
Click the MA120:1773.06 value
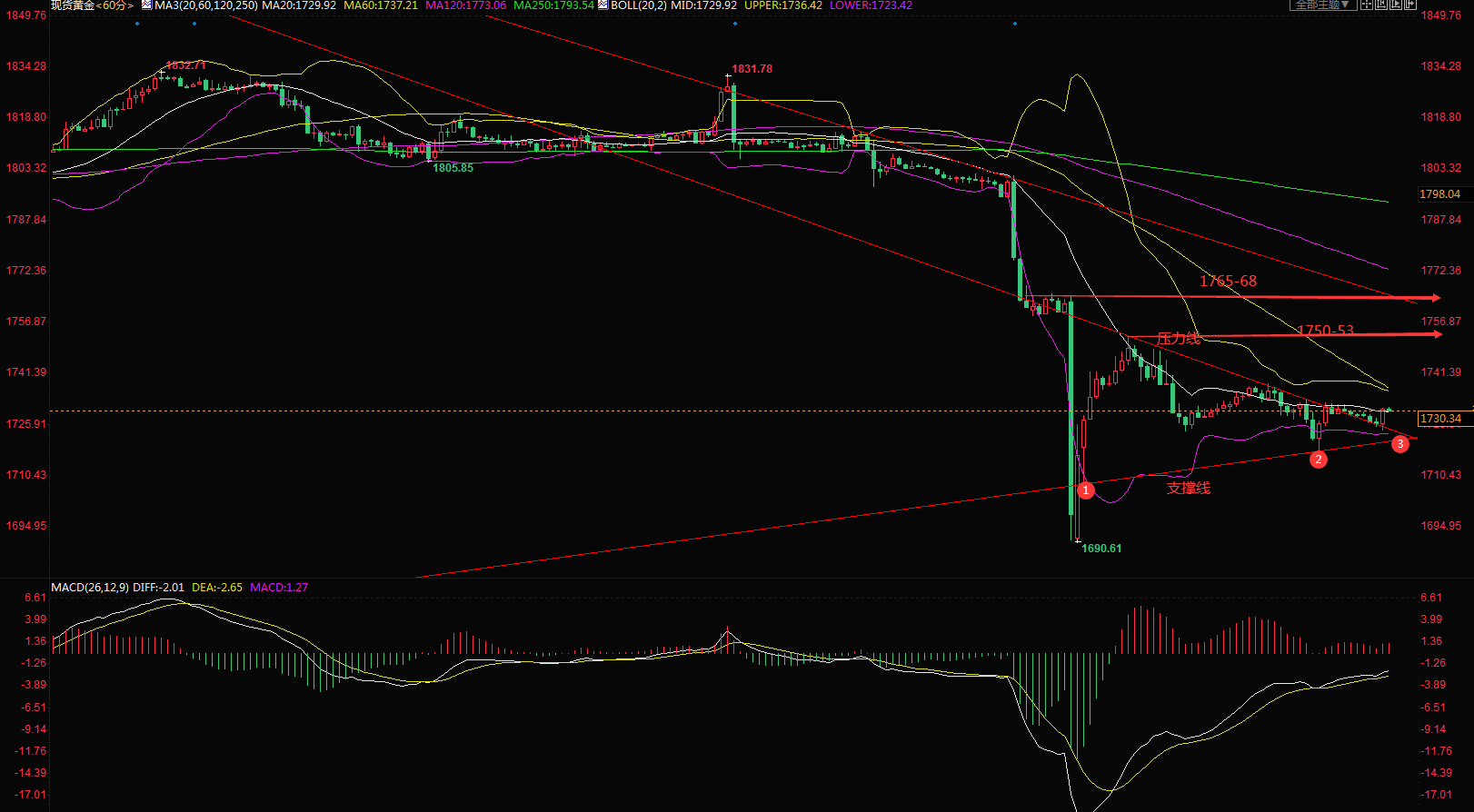(465, 5)
